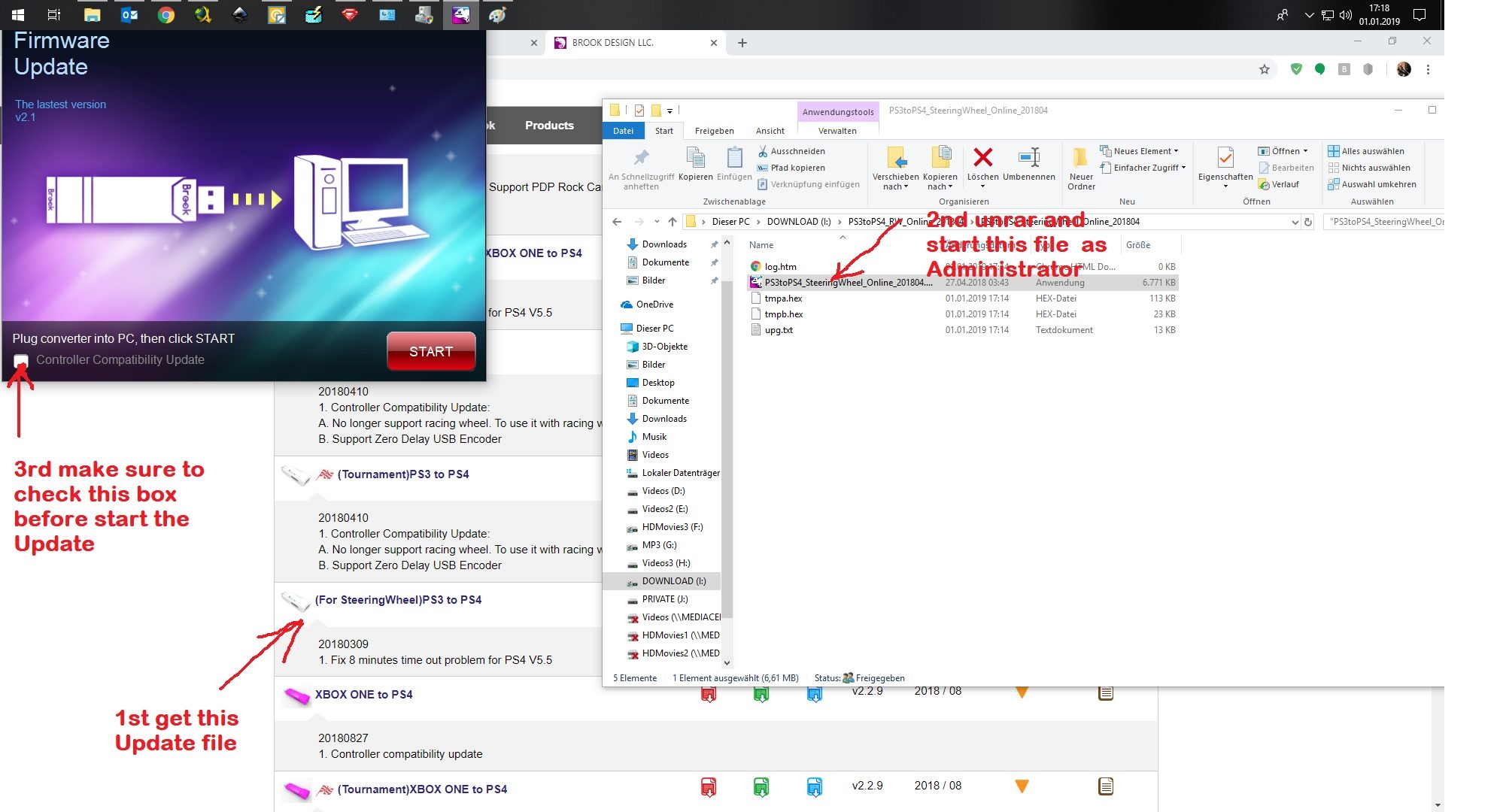The width and height of the screenshot is (1503, 812).
Task: Click Nichts auswählen
Action: pos(1369,168)
